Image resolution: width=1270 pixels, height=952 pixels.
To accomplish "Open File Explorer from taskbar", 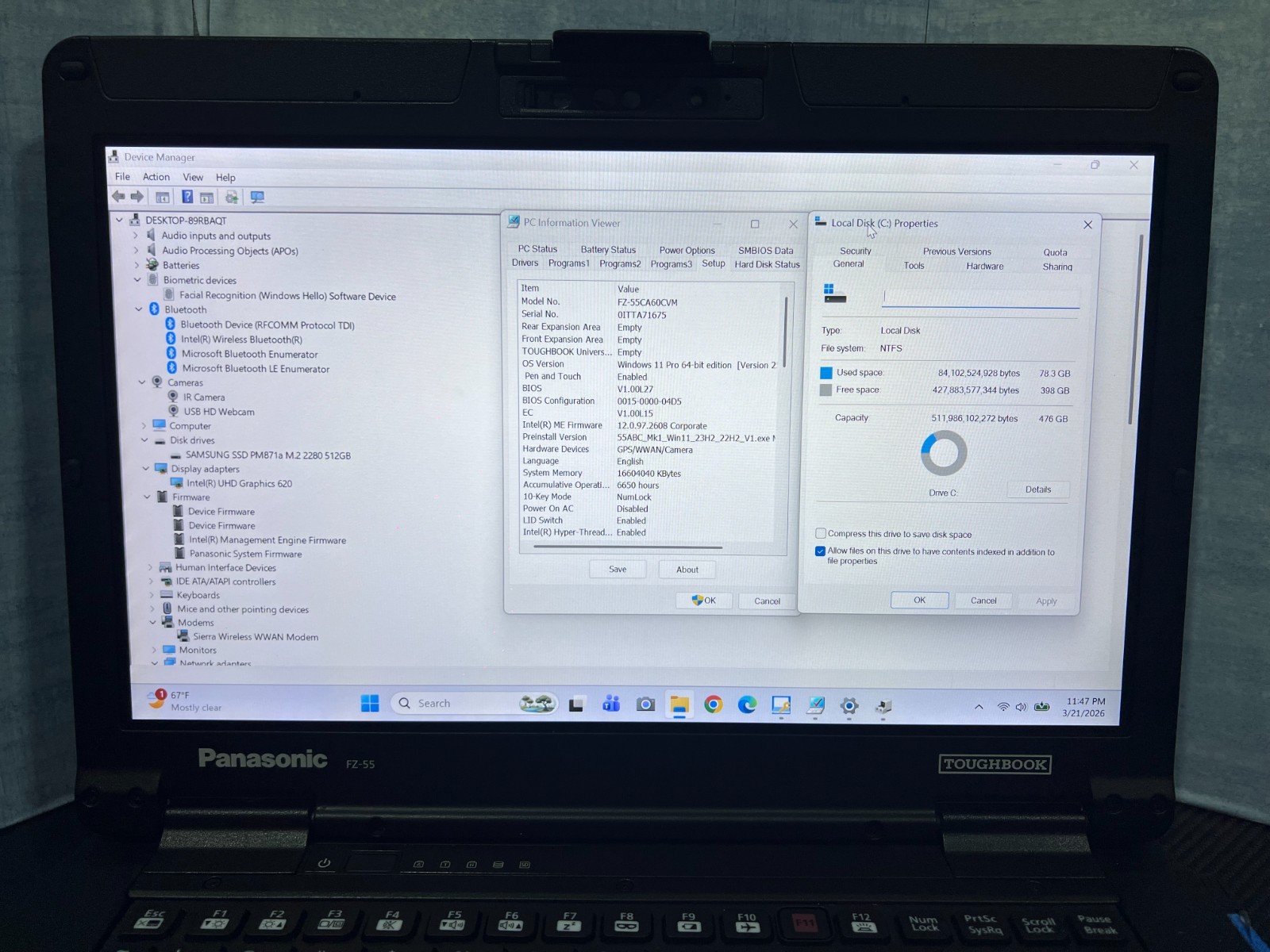I will 679,704.
